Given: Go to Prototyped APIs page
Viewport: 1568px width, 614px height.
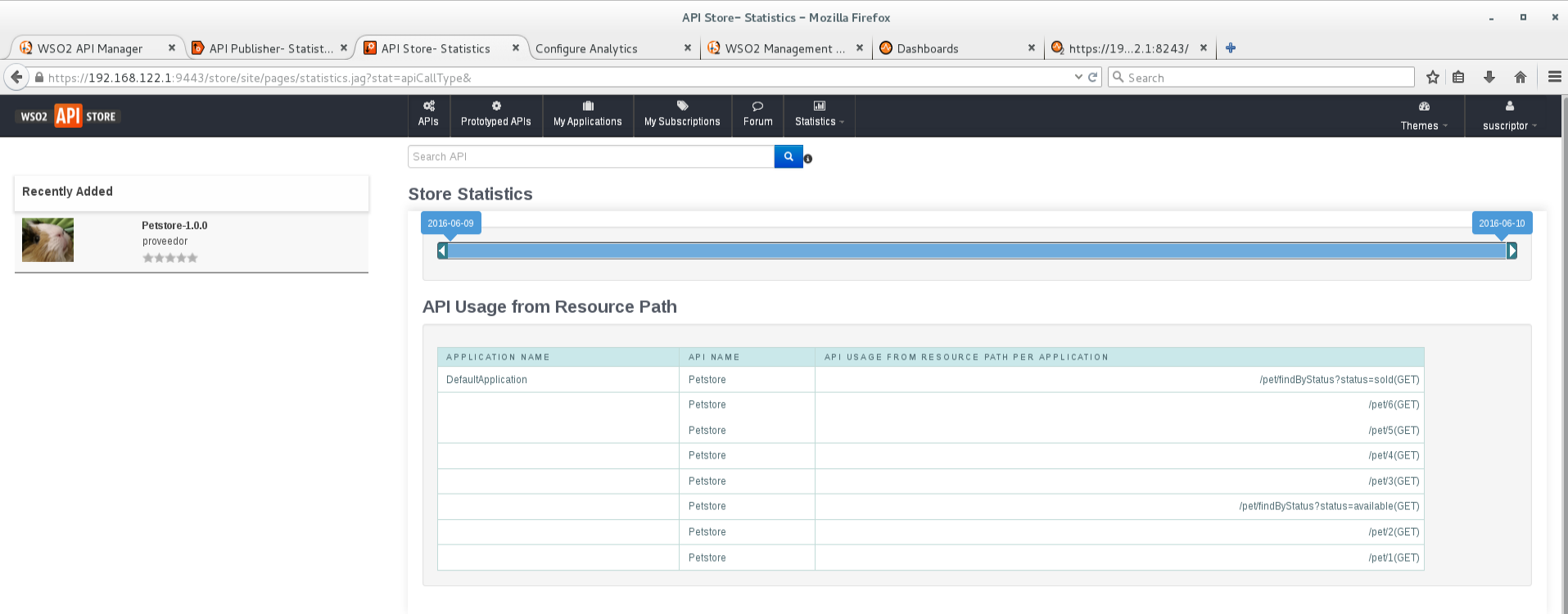Looking at the screenshot, I should coord(496,115).
